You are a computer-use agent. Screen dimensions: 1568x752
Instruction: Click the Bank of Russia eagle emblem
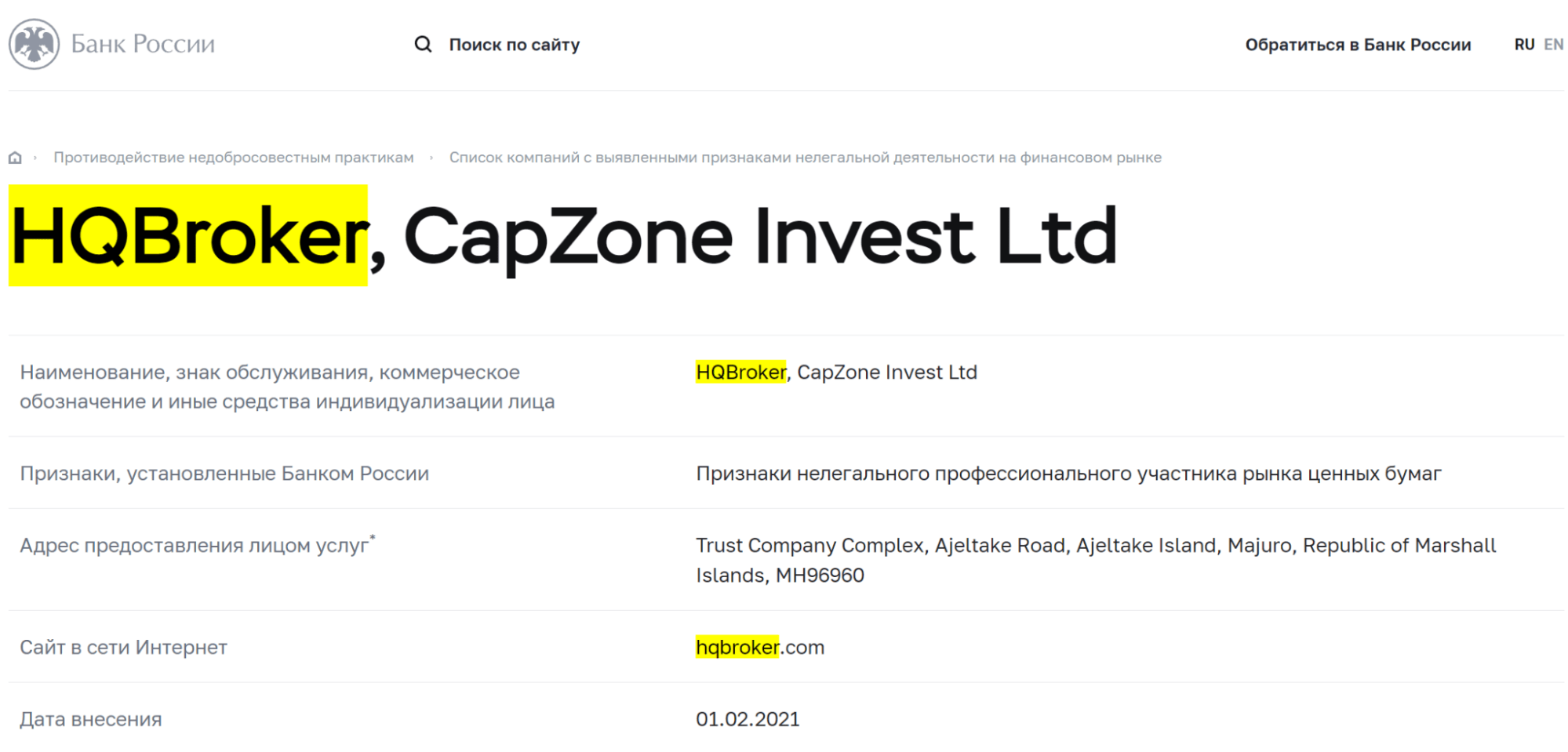[34, 44]
